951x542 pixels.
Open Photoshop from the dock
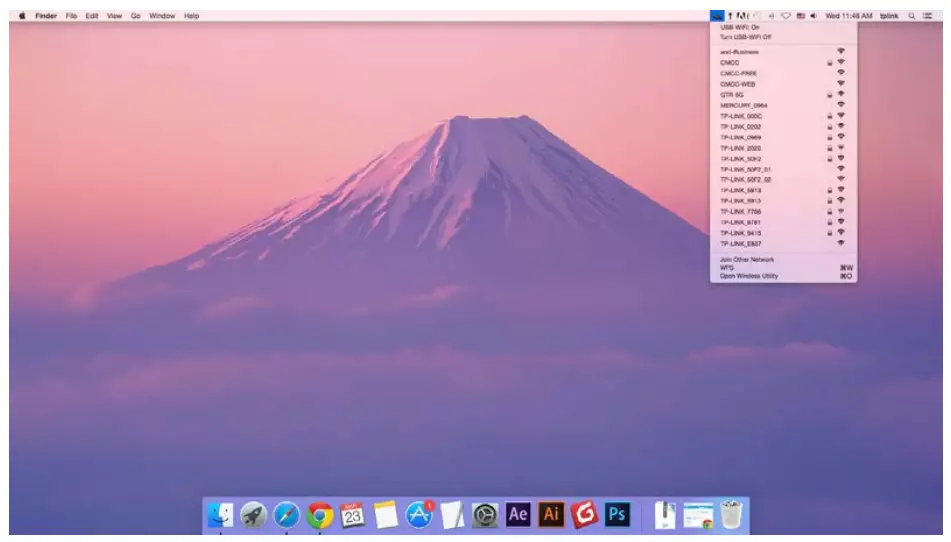pyautogui.click(x=617, y=514)
